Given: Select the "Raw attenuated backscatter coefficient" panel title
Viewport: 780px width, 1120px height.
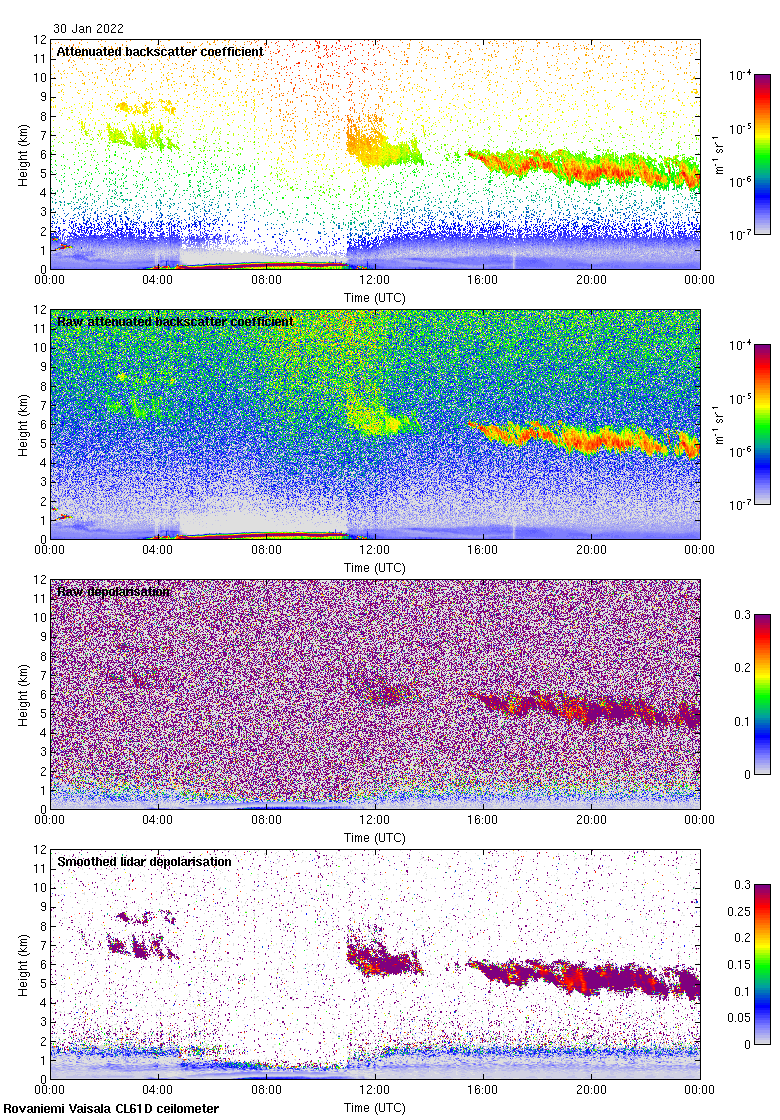Looking at the screenshot, I should coord(175,321).
